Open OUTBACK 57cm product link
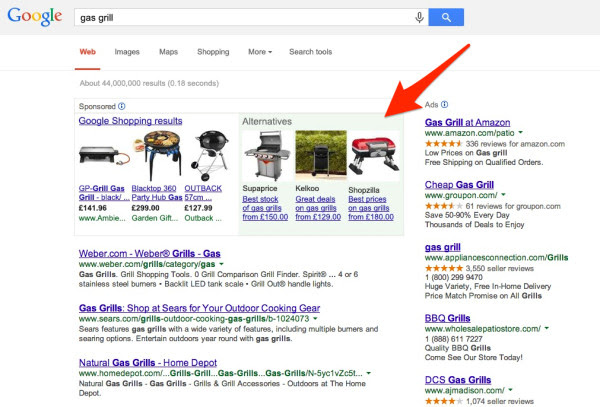 click(x=203, y=193)
